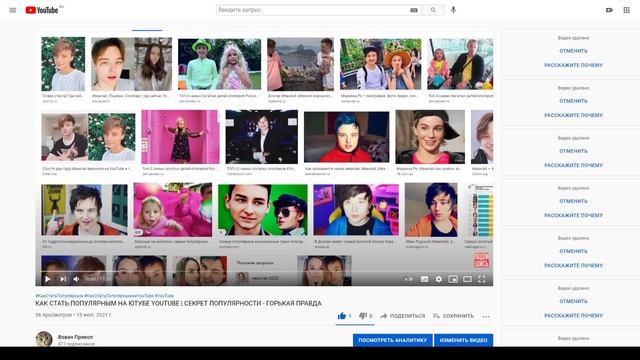
Task: Open the Вован Прикол channel avatar
Action: (44, 339)
